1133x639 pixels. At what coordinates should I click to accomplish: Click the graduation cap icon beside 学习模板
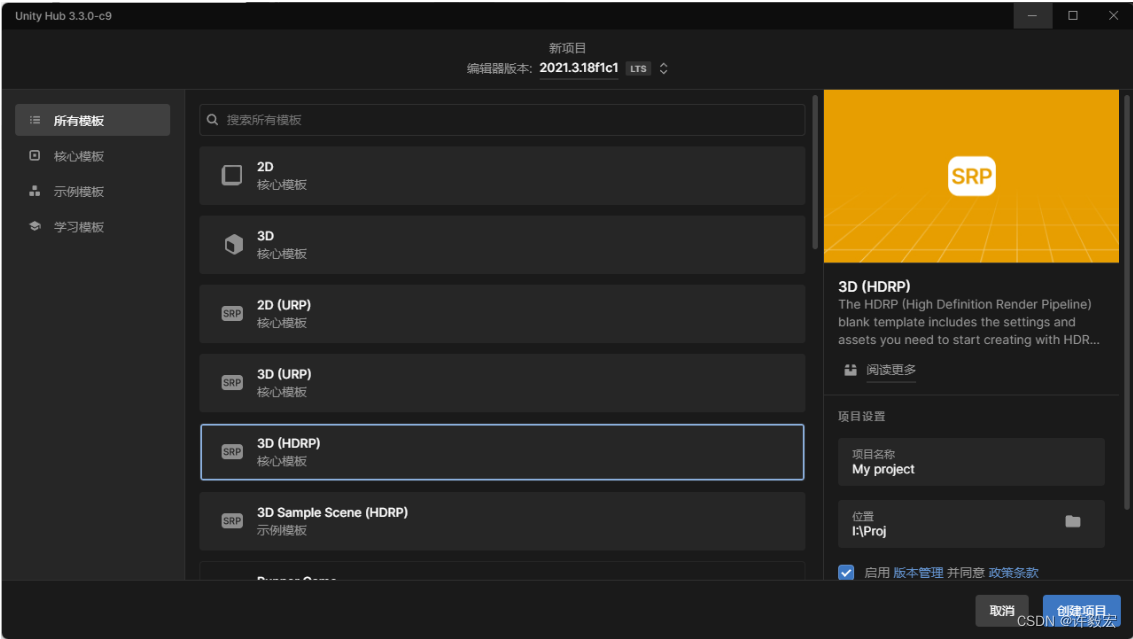tap(35, 226)
